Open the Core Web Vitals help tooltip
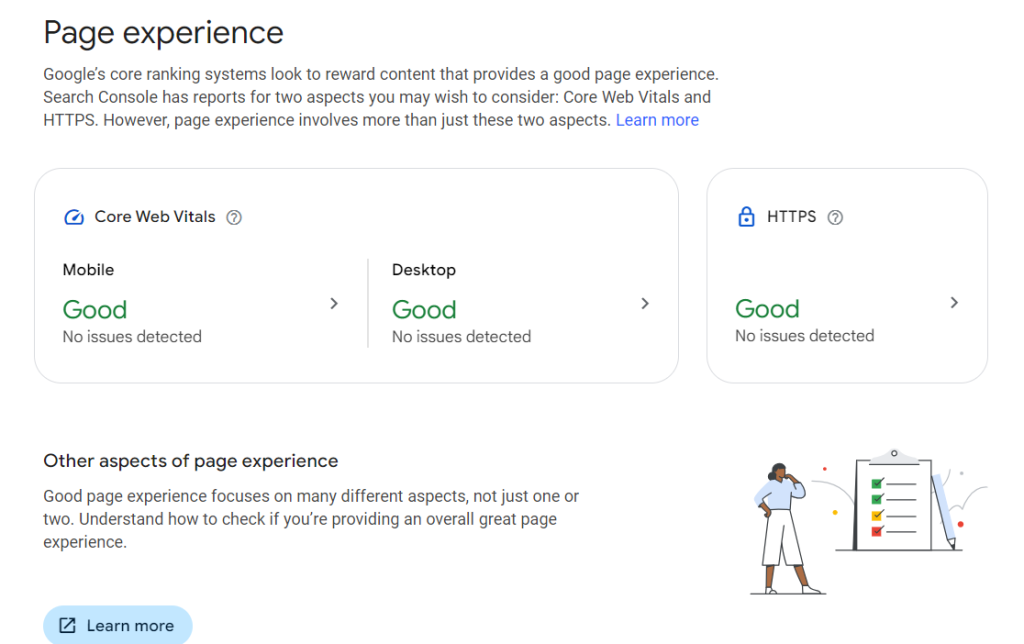This screenshot has width=1024, height=644. (233, 216)
